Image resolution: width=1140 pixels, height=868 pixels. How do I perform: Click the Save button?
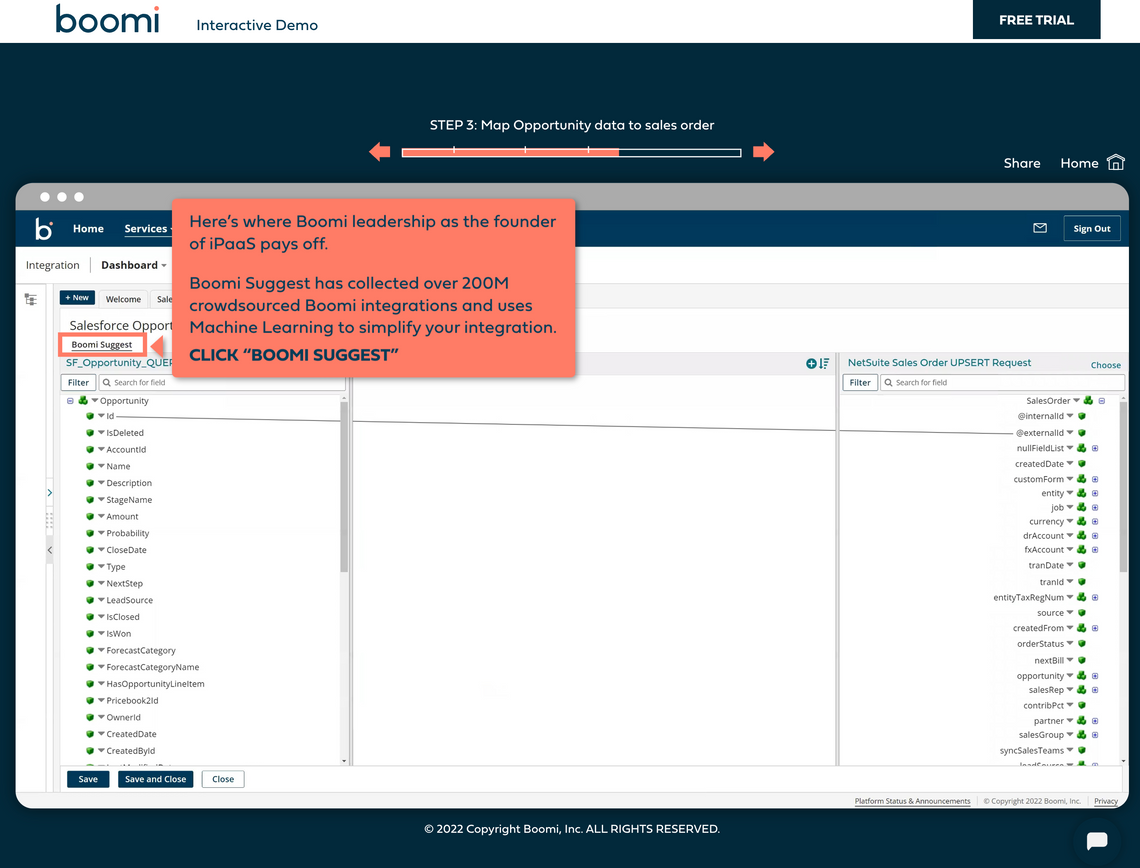[88, 779]
